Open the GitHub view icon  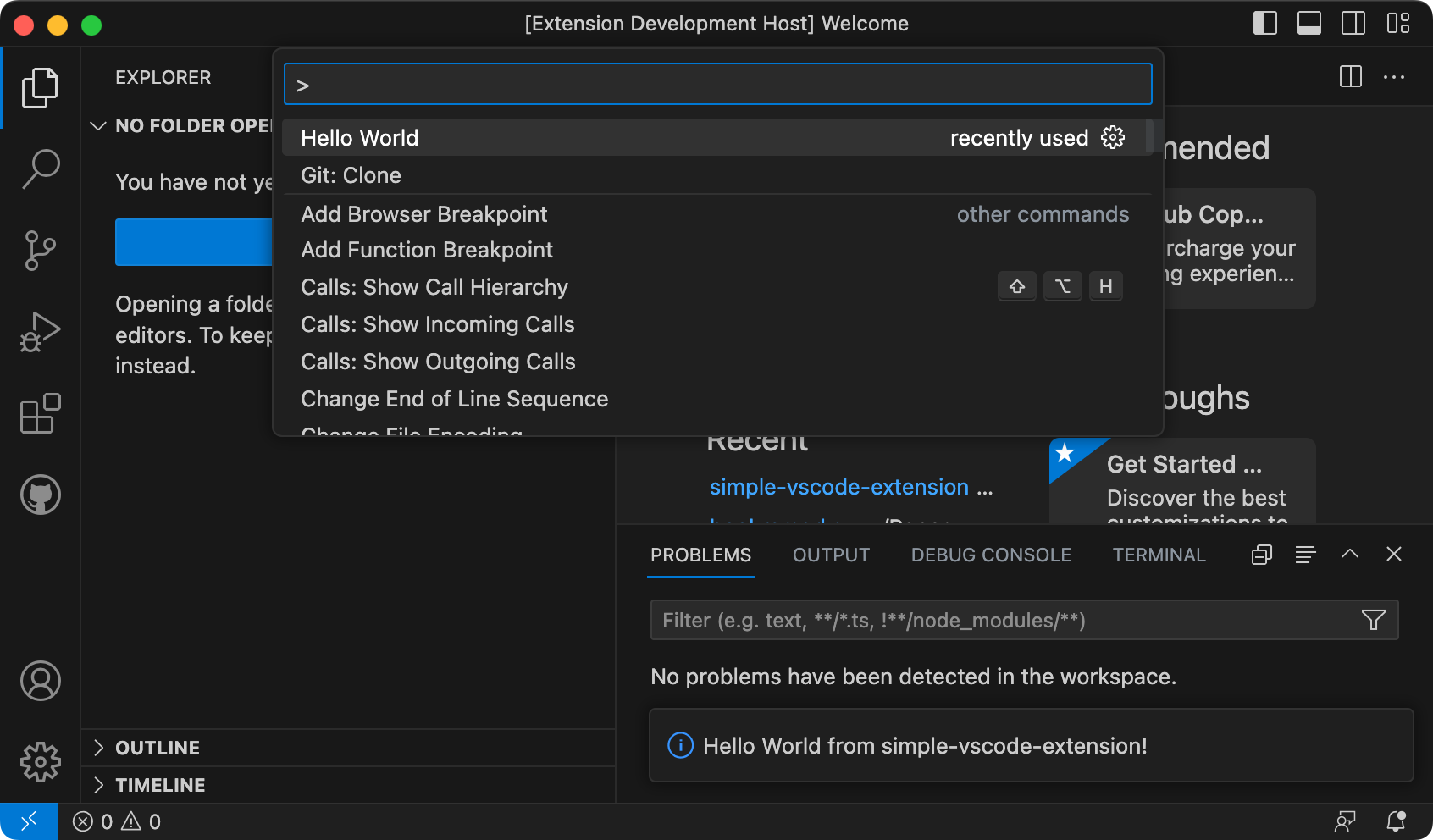(x=40, y=495)
